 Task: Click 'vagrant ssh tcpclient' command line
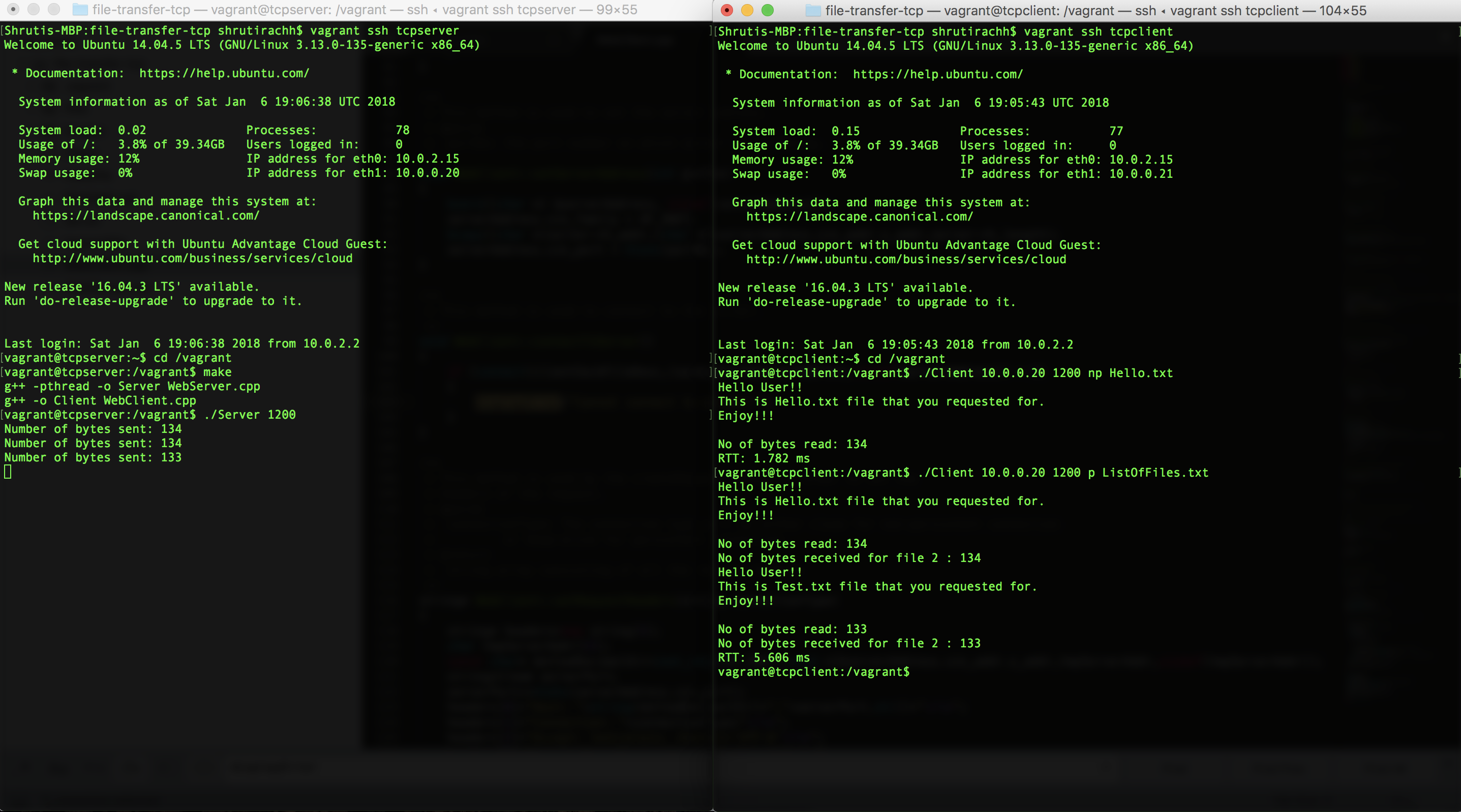click(x=945, y=32)
